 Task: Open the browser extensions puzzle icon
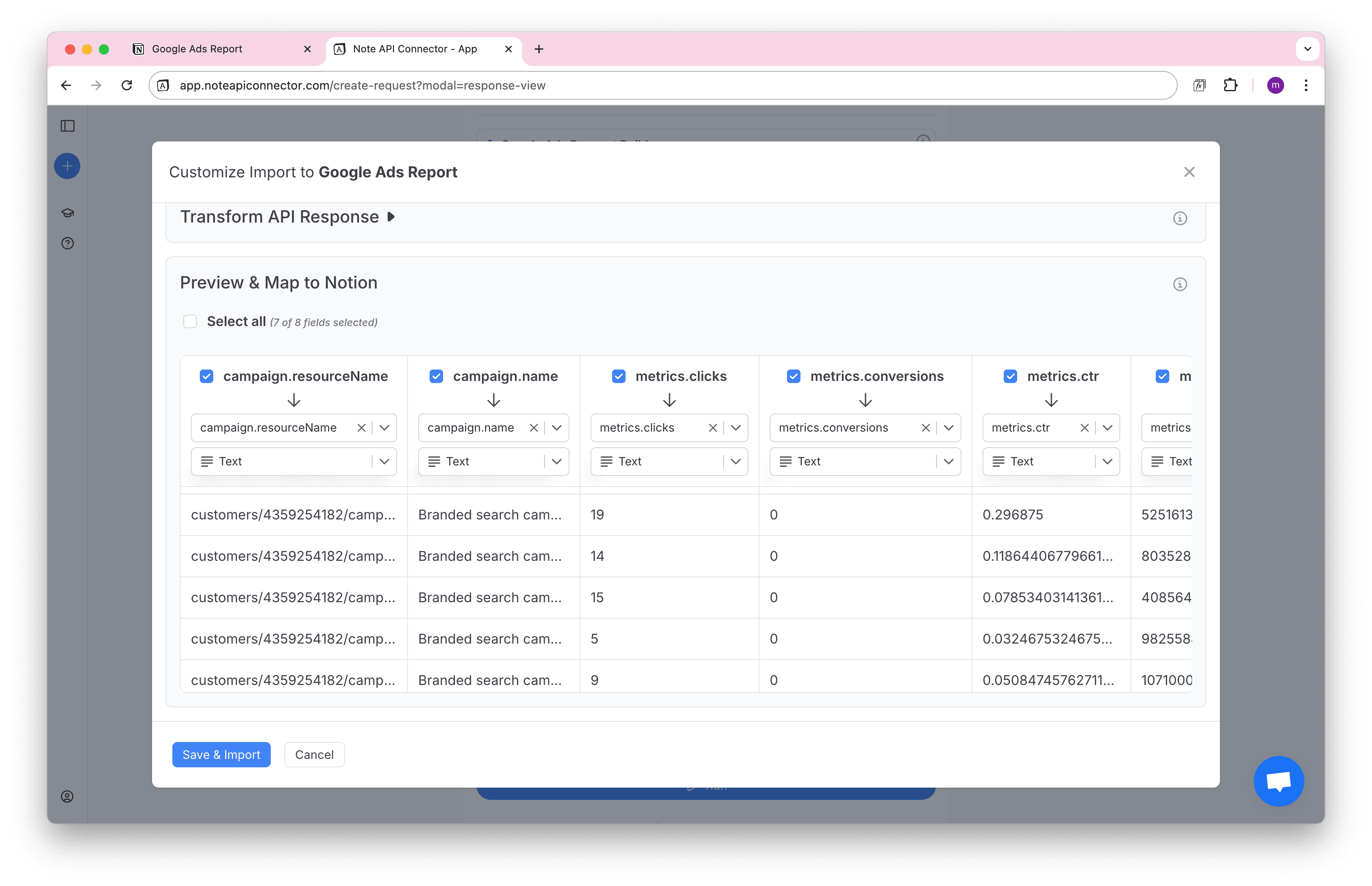pyautogui.click(x=1230, y=86)
